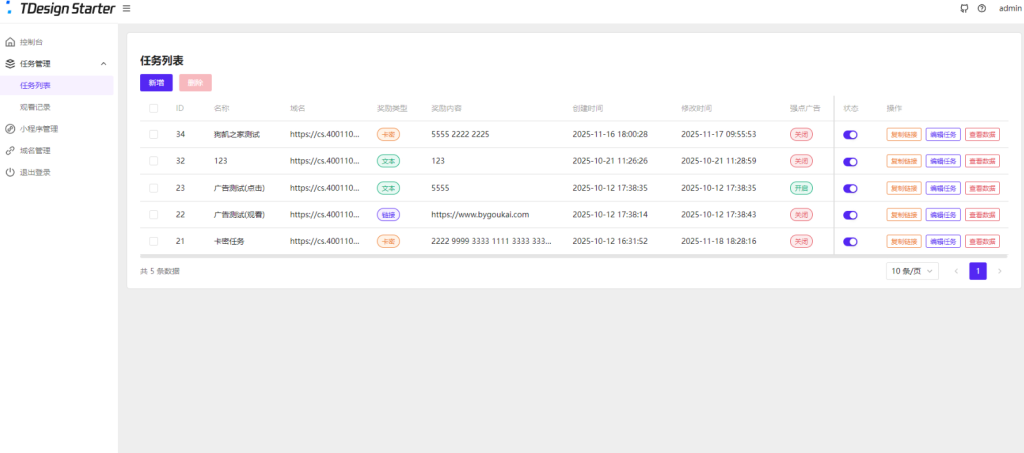Click the help question mark icon

(x=982, y=8)
